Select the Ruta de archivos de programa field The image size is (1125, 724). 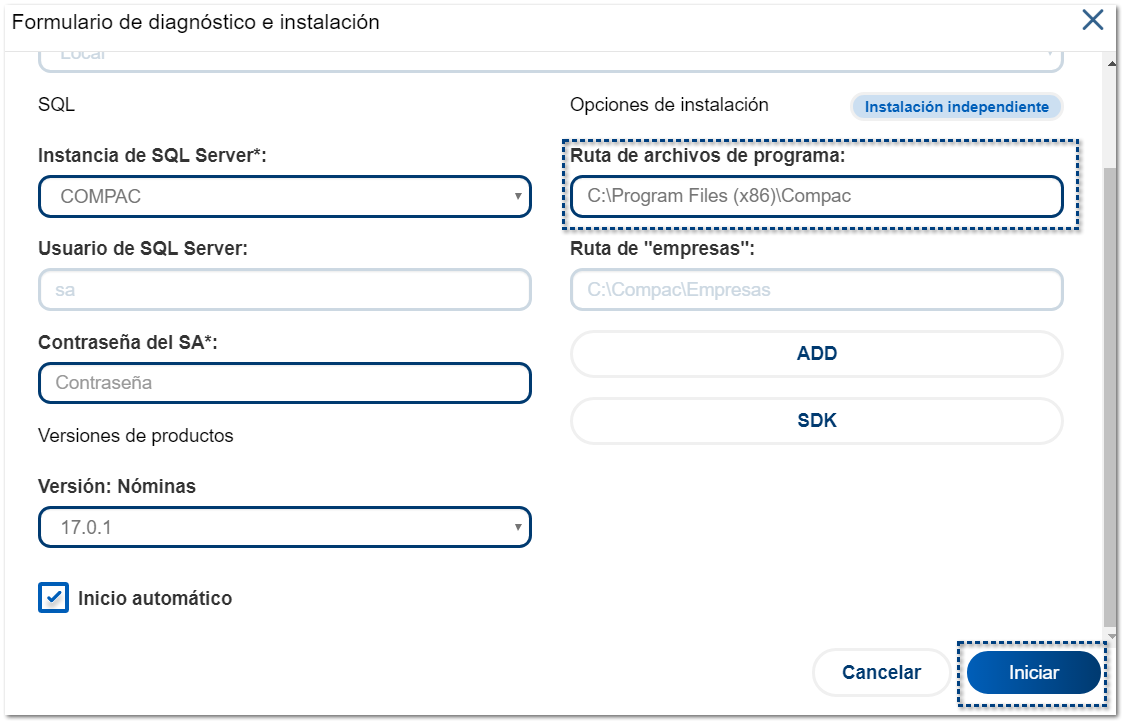click(816, 196)
